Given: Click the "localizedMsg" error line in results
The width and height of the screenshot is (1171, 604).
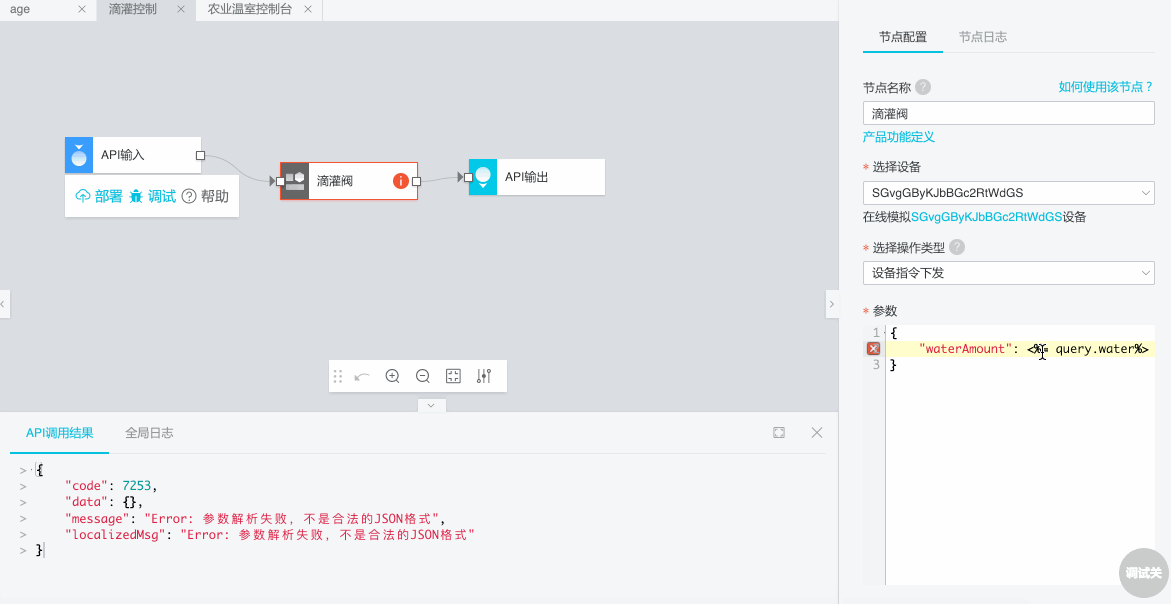Looking at the screenshot, I should pyautogui.click(x=270, y=535).
